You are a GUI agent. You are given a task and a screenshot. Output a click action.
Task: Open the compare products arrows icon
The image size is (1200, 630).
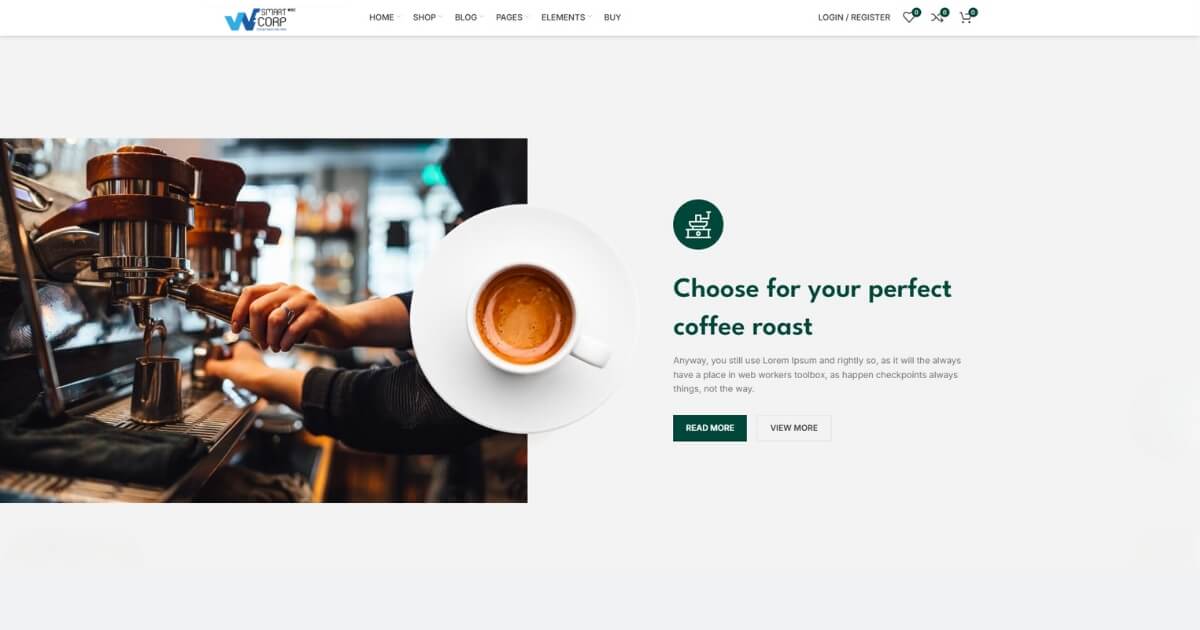tap(937, 18)
